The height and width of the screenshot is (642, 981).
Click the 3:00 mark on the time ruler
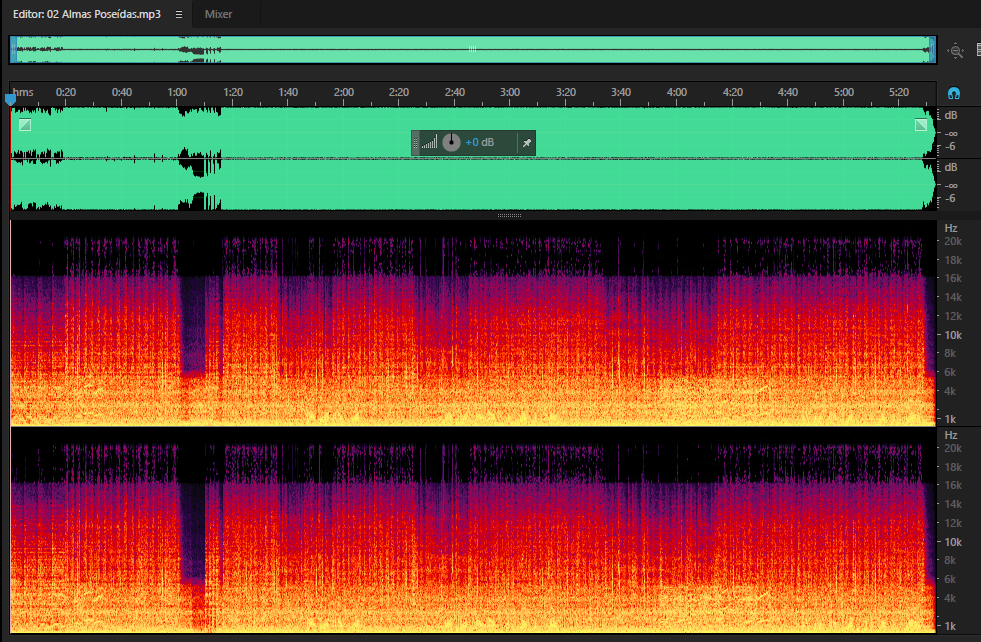coord(510,92)
